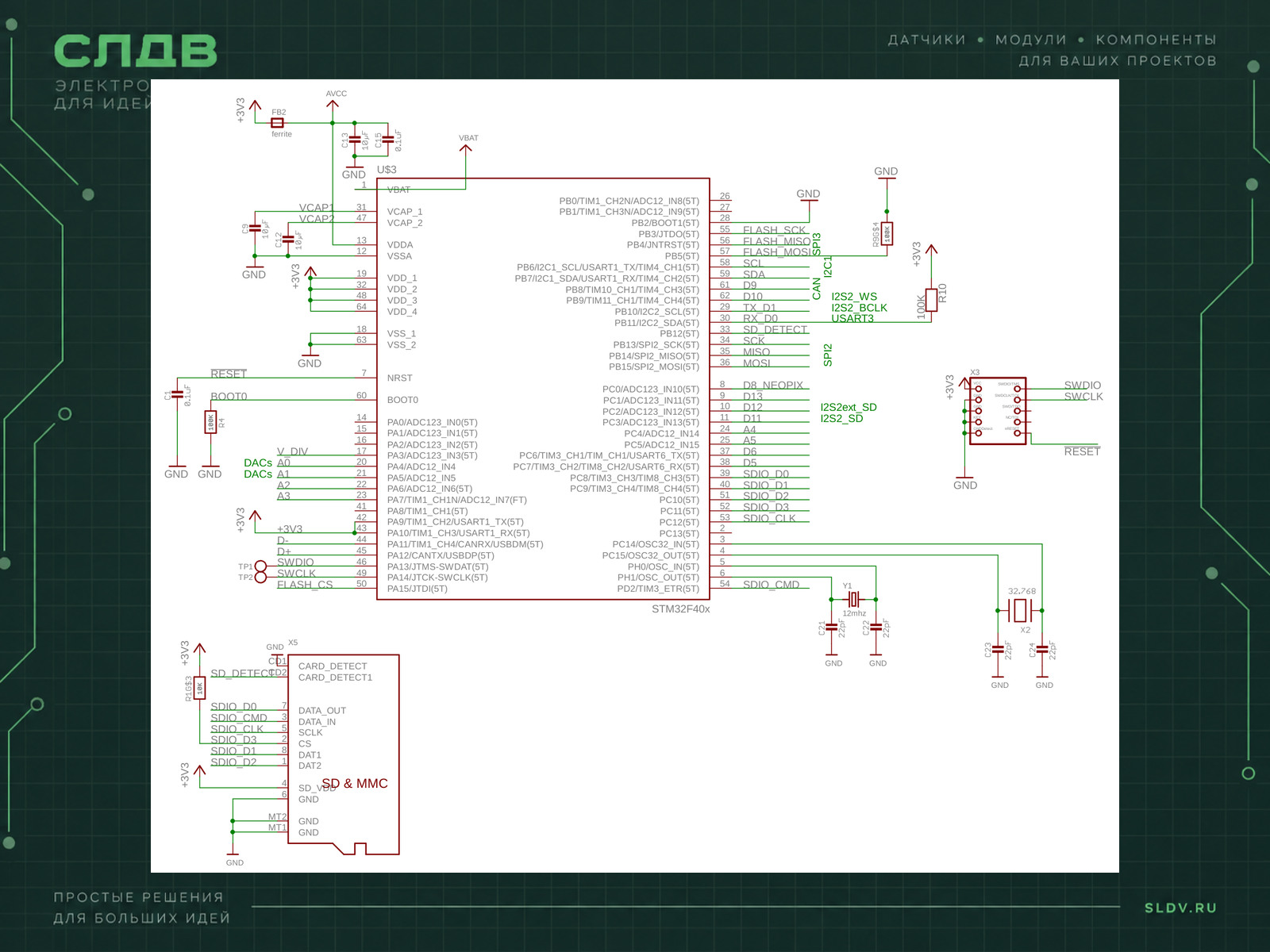Click the CARD_DETECT1 pin label
The height and width of the screenshot is (952, 1270).
tap(335, 678)
